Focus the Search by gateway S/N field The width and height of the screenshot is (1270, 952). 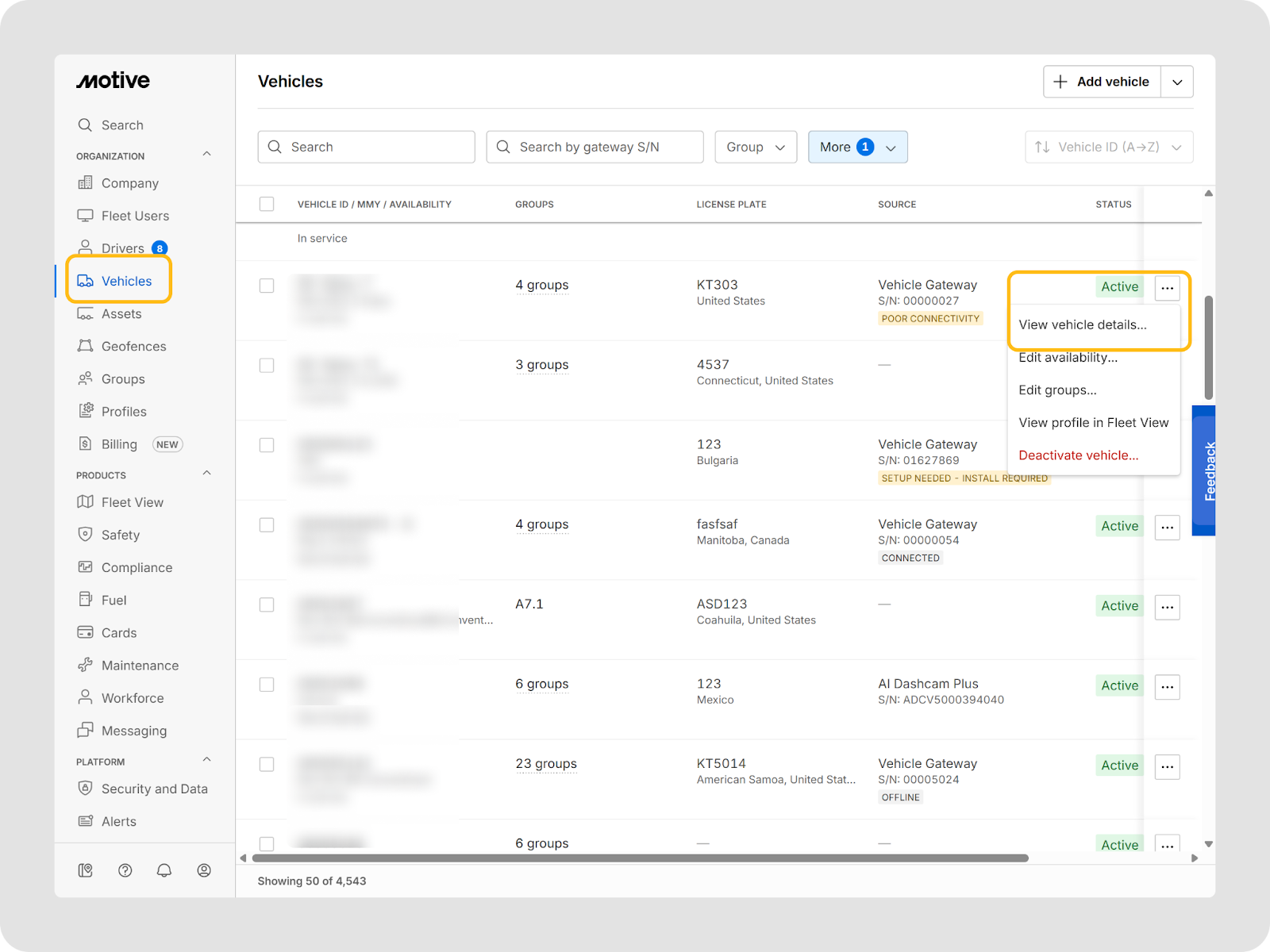tap(595, 147)
